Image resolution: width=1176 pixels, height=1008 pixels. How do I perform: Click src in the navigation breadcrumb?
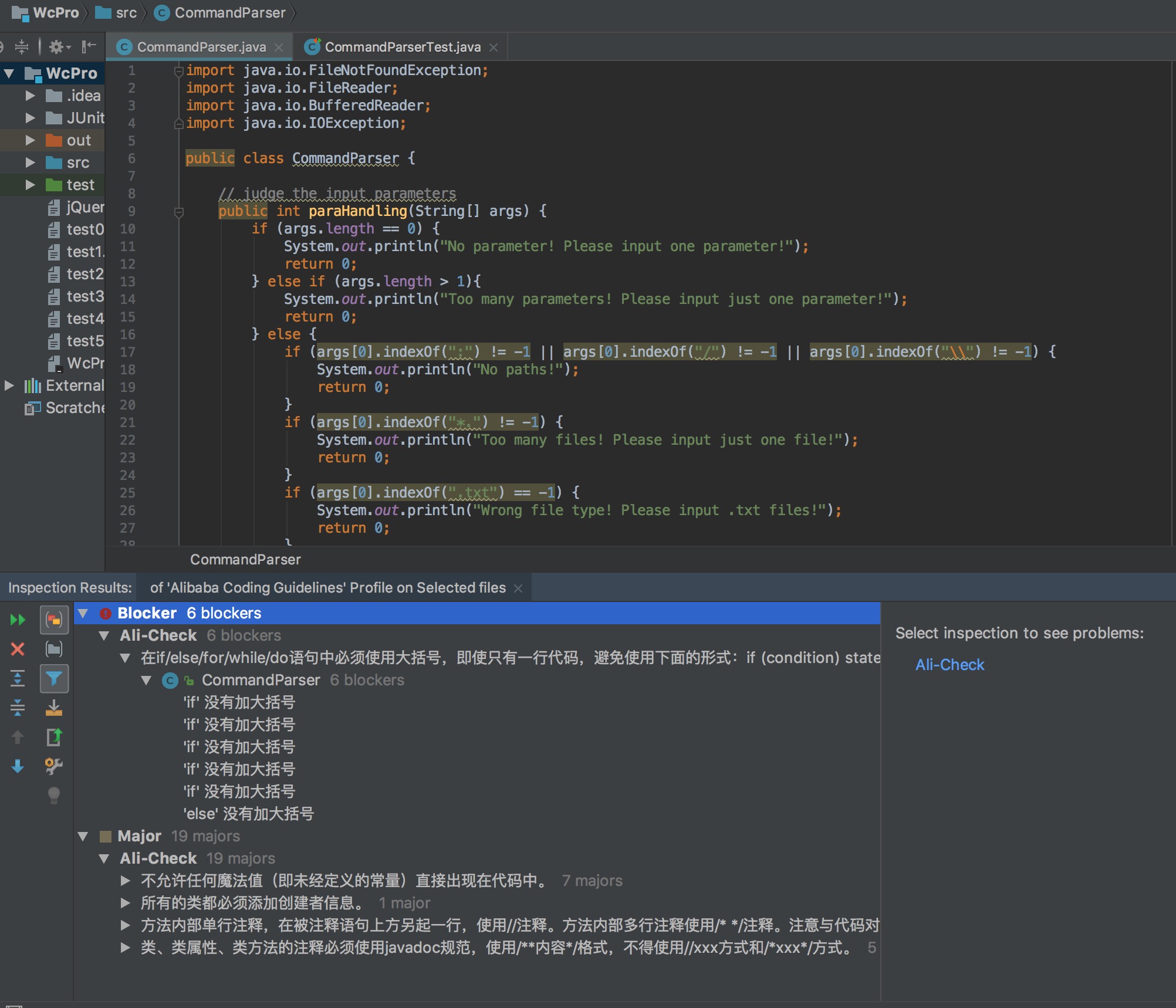[x=126, y=13]
